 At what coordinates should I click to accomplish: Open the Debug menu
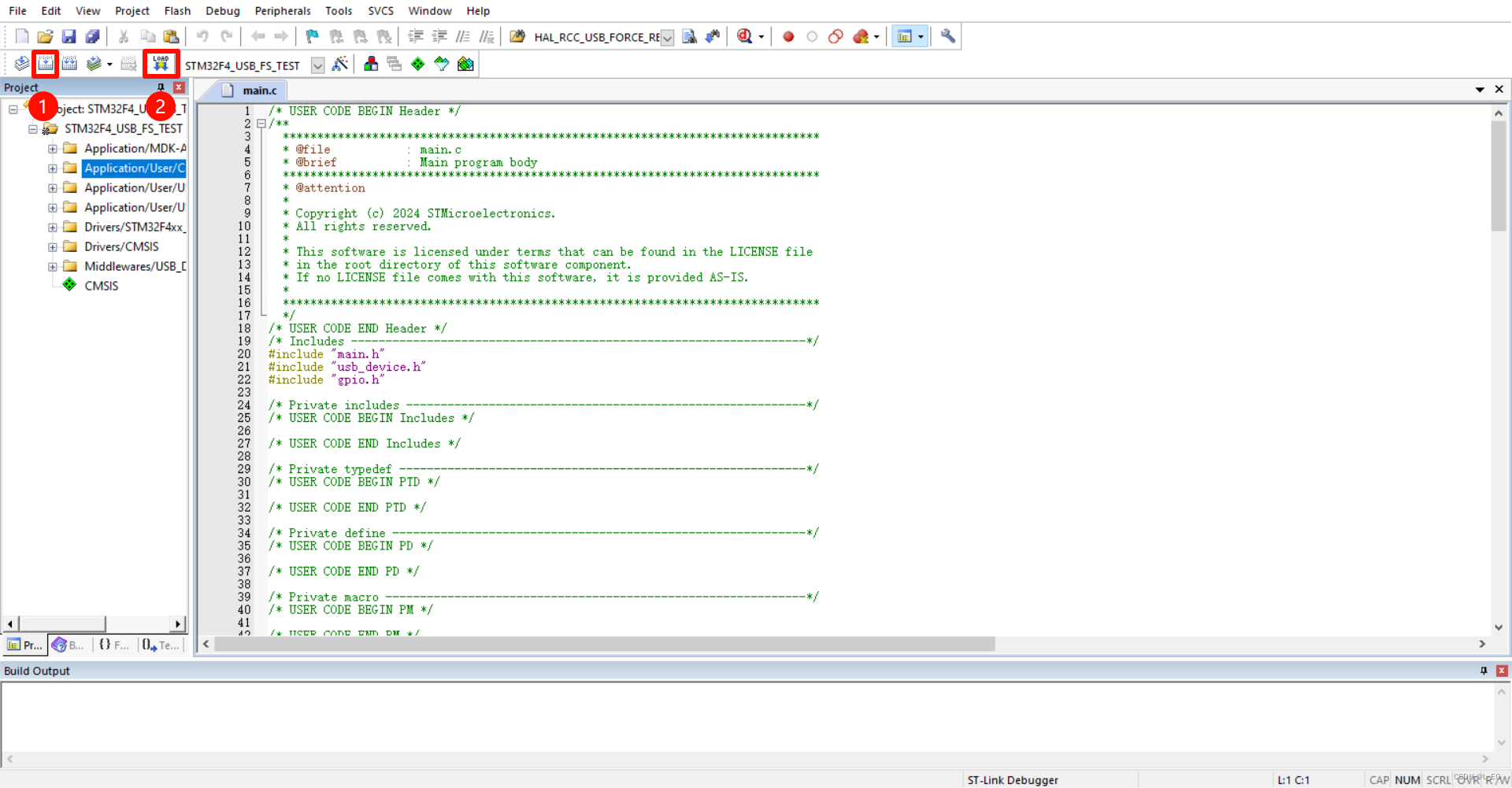pos(223,11)
